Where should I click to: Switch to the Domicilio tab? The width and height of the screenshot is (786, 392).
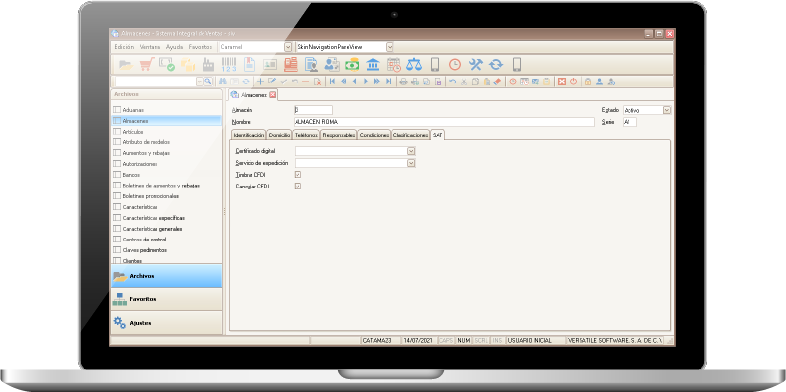coord(279,135)
